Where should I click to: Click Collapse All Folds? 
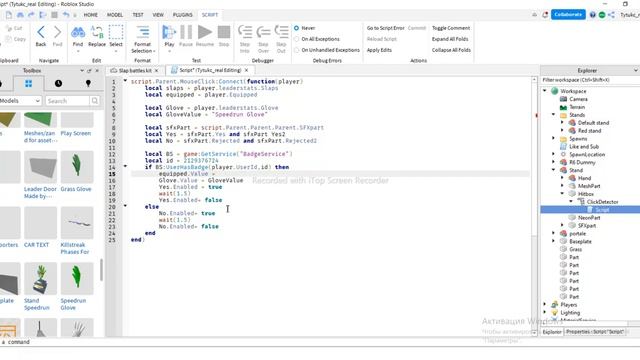(451, 50)
